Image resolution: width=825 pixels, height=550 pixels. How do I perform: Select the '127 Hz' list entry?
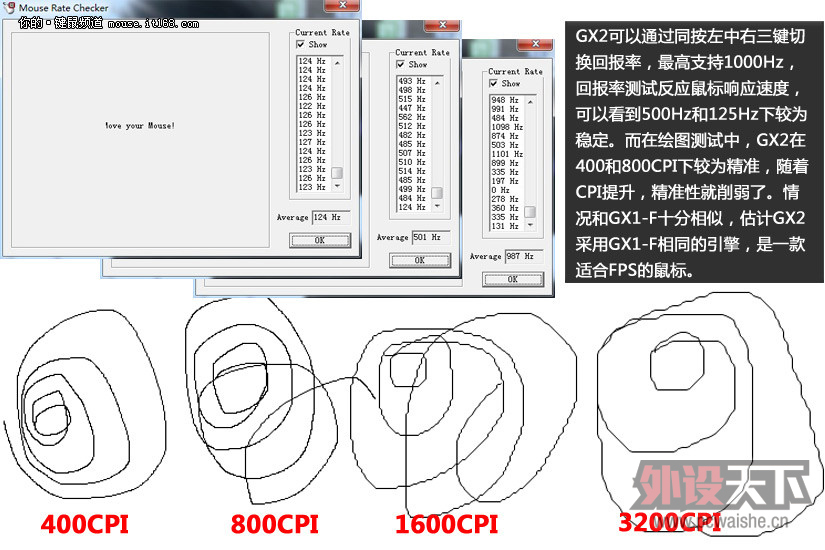[313, 142]
